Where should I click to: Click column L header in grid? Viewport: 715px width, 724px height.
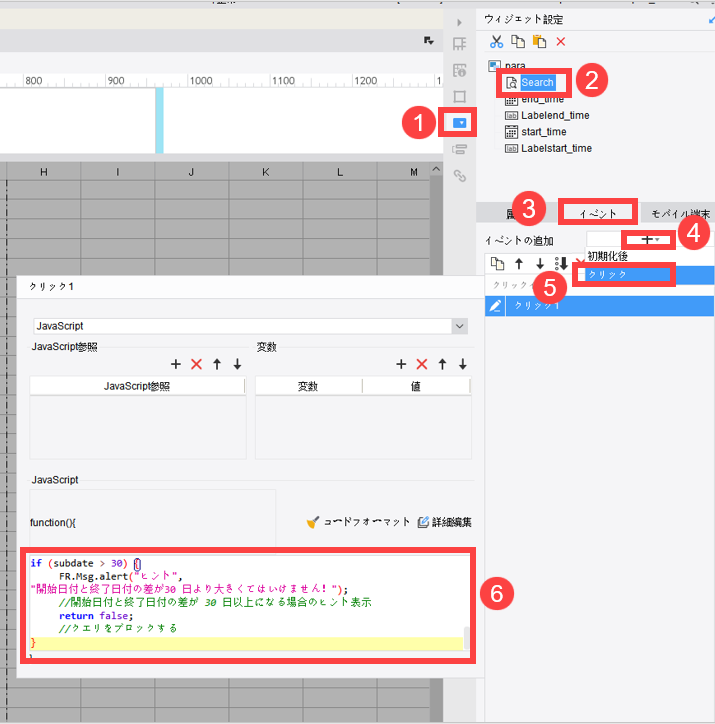tap(340, 172)
